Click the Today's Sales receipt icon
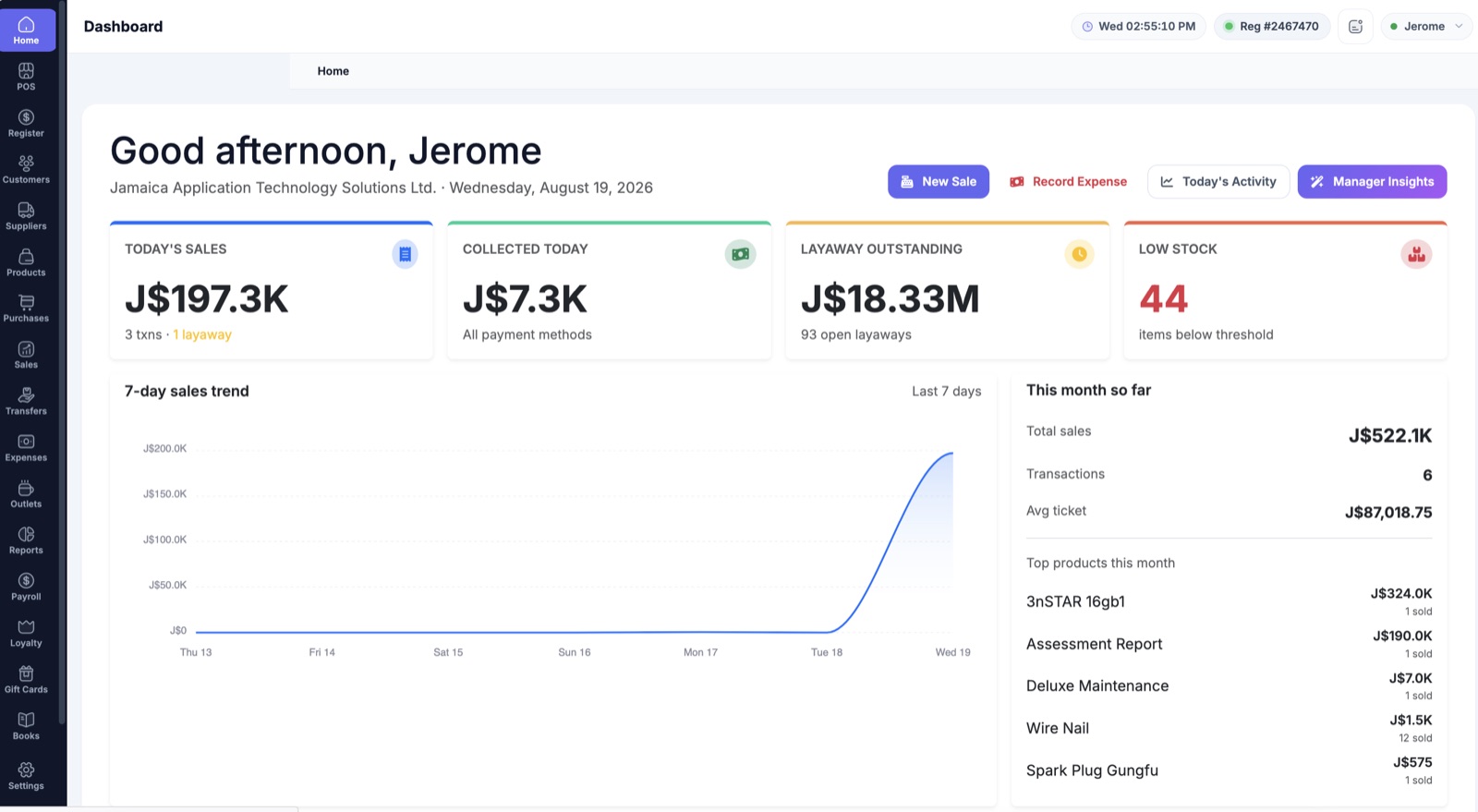Screen dimensions: 1478x812 click(405, 254)
